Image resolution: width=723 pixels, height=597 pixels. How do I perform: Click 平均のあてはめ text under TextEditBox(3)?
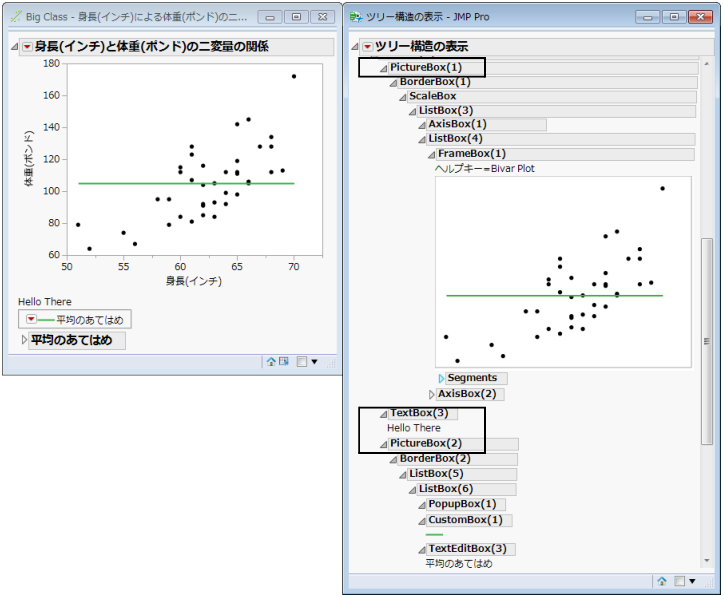coord(459,563)
